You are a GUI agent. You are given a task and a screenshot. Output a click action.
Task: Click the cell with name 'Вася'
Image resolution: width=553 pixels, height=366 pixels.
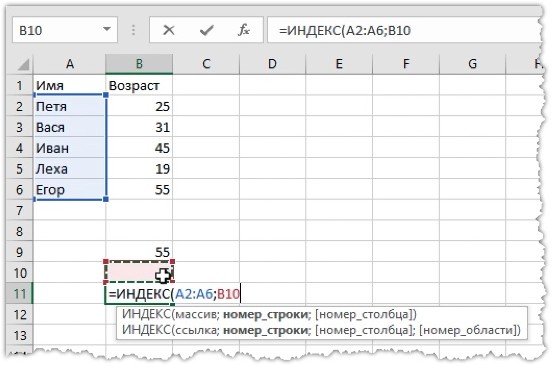point(69,127)
